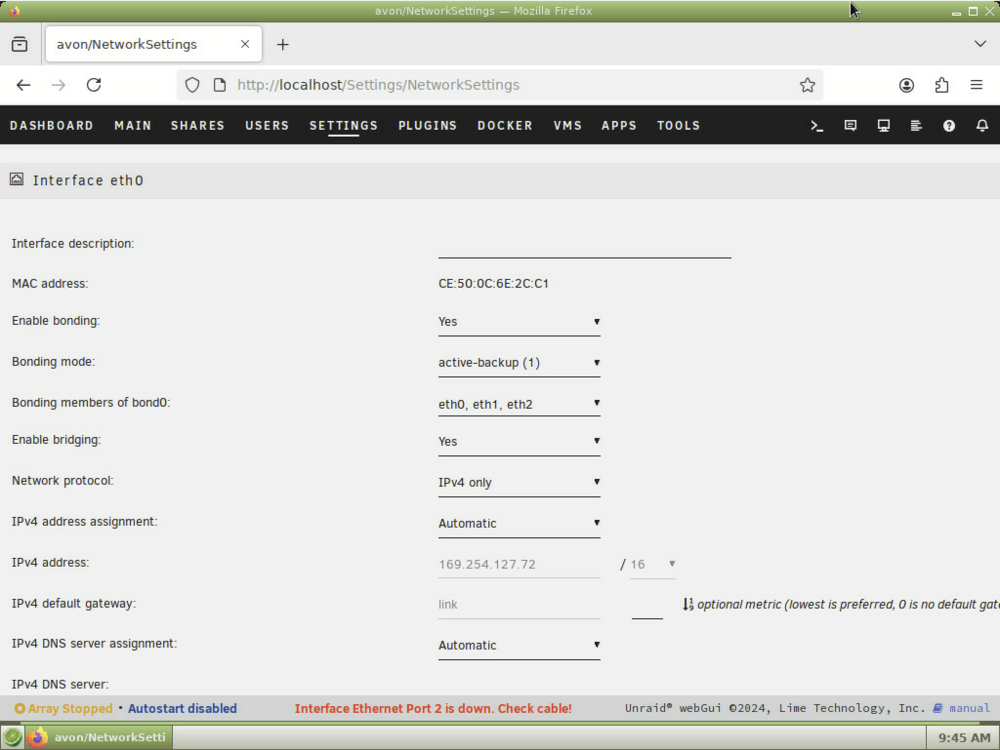Click the IPv4 address field
The width and height of the screenshot is (1000, 750).
pyautogui.click(x=519, y=564)
